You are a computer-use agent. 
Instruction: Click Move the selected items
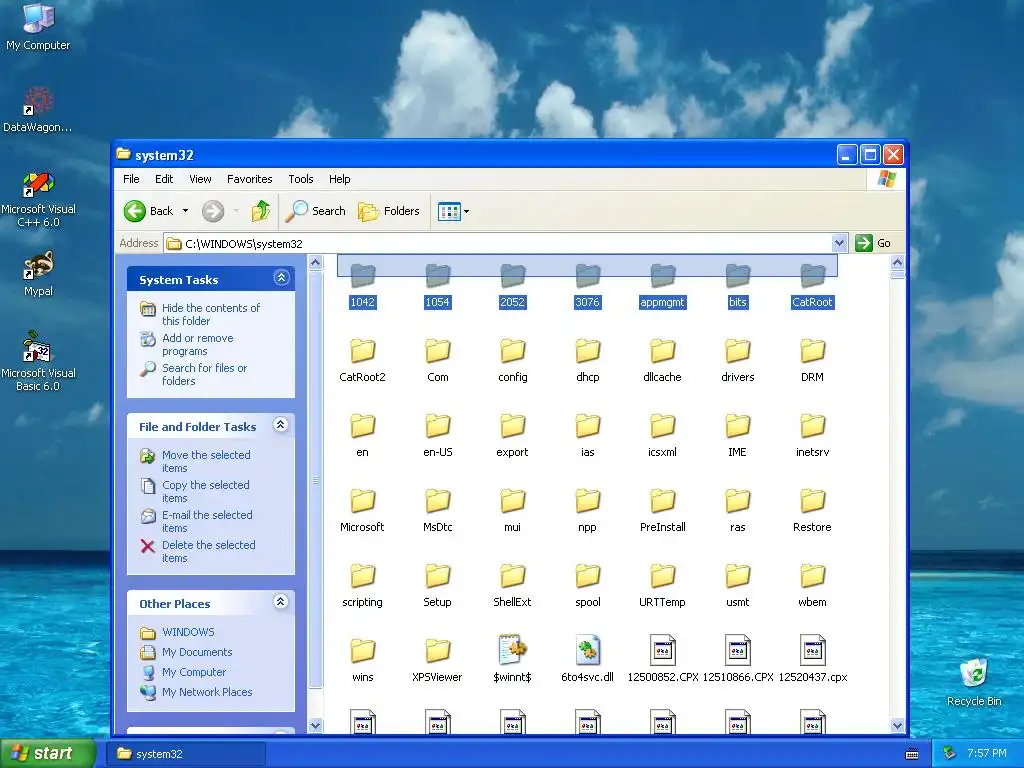click(x=206, y=461)
